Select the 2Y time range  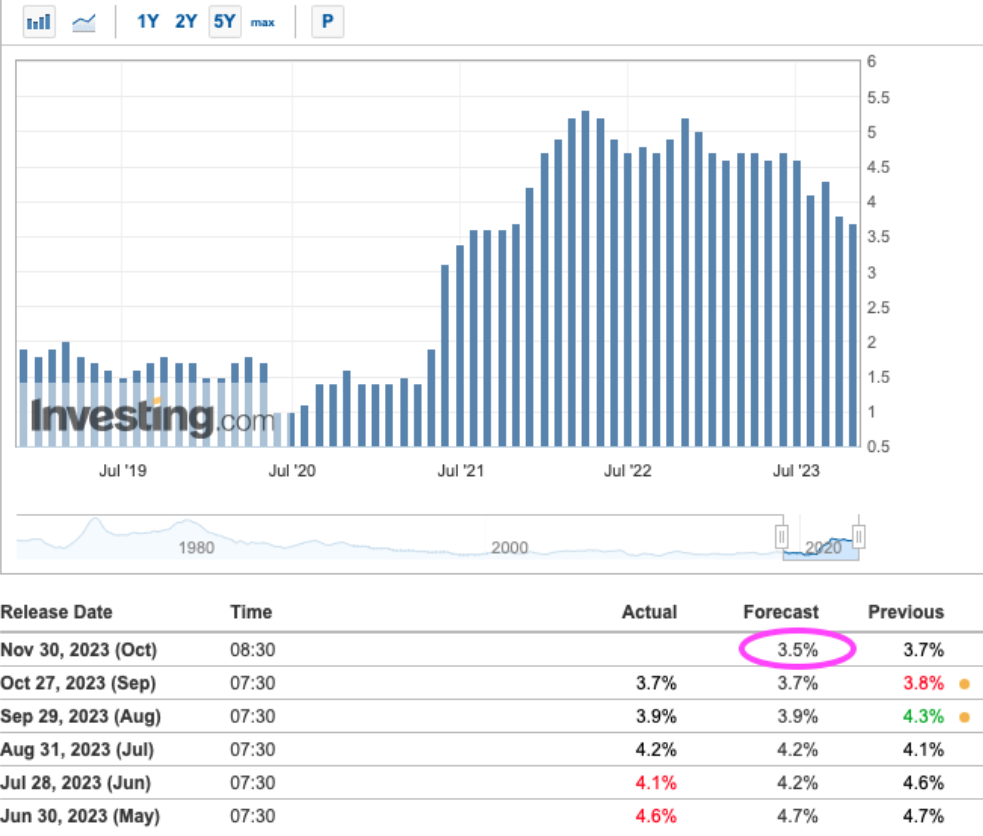(x=186, y=22)
